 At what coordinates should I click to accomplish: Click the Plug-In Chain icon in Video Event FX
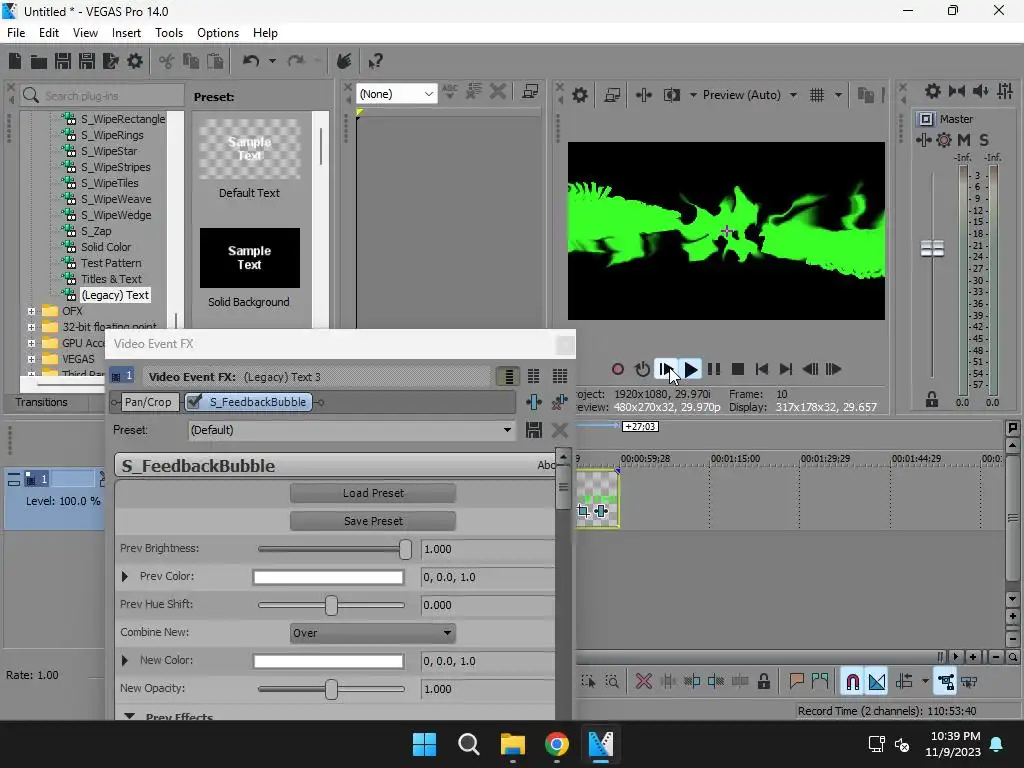pyautogui.click(x=534, y=402)
